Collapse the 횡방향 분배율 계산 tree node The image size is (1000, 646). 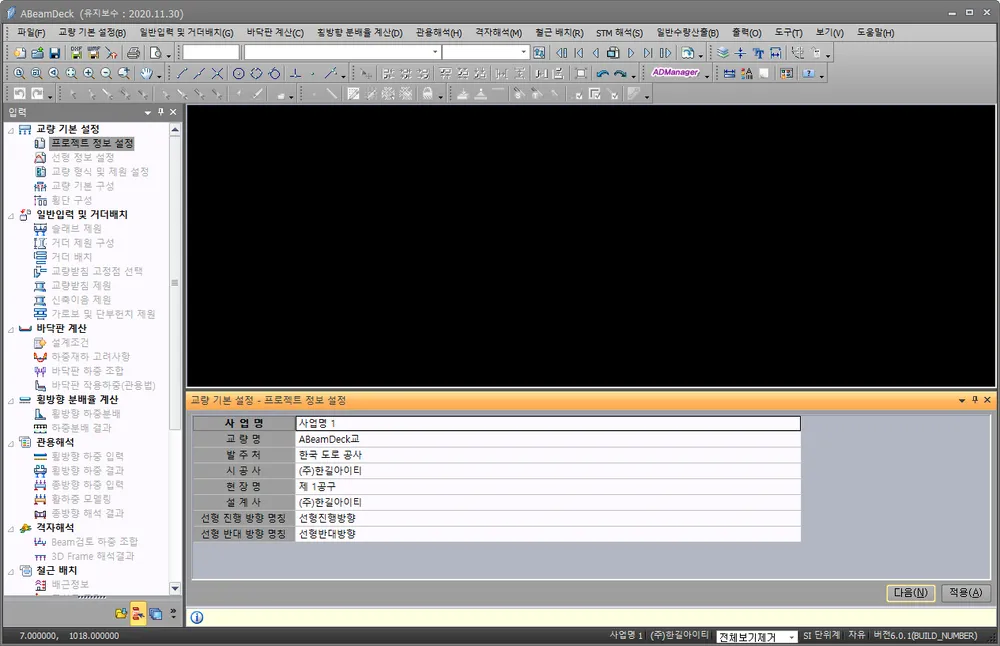point(11,400)
